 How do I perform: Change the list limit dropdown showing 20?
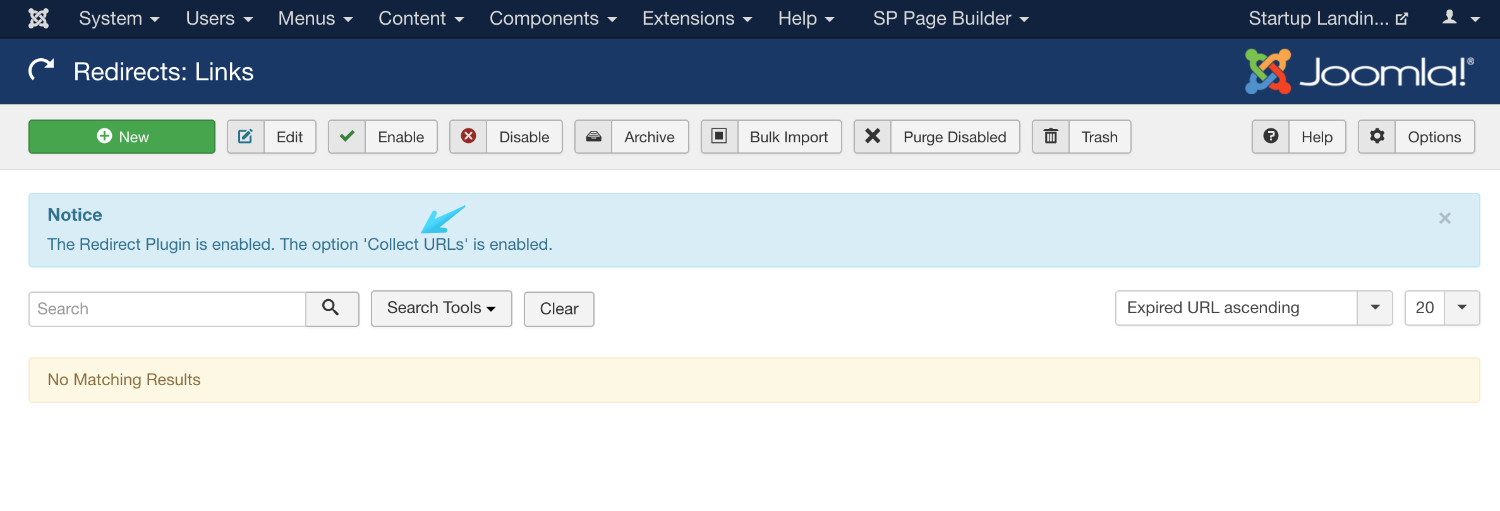1441,308
